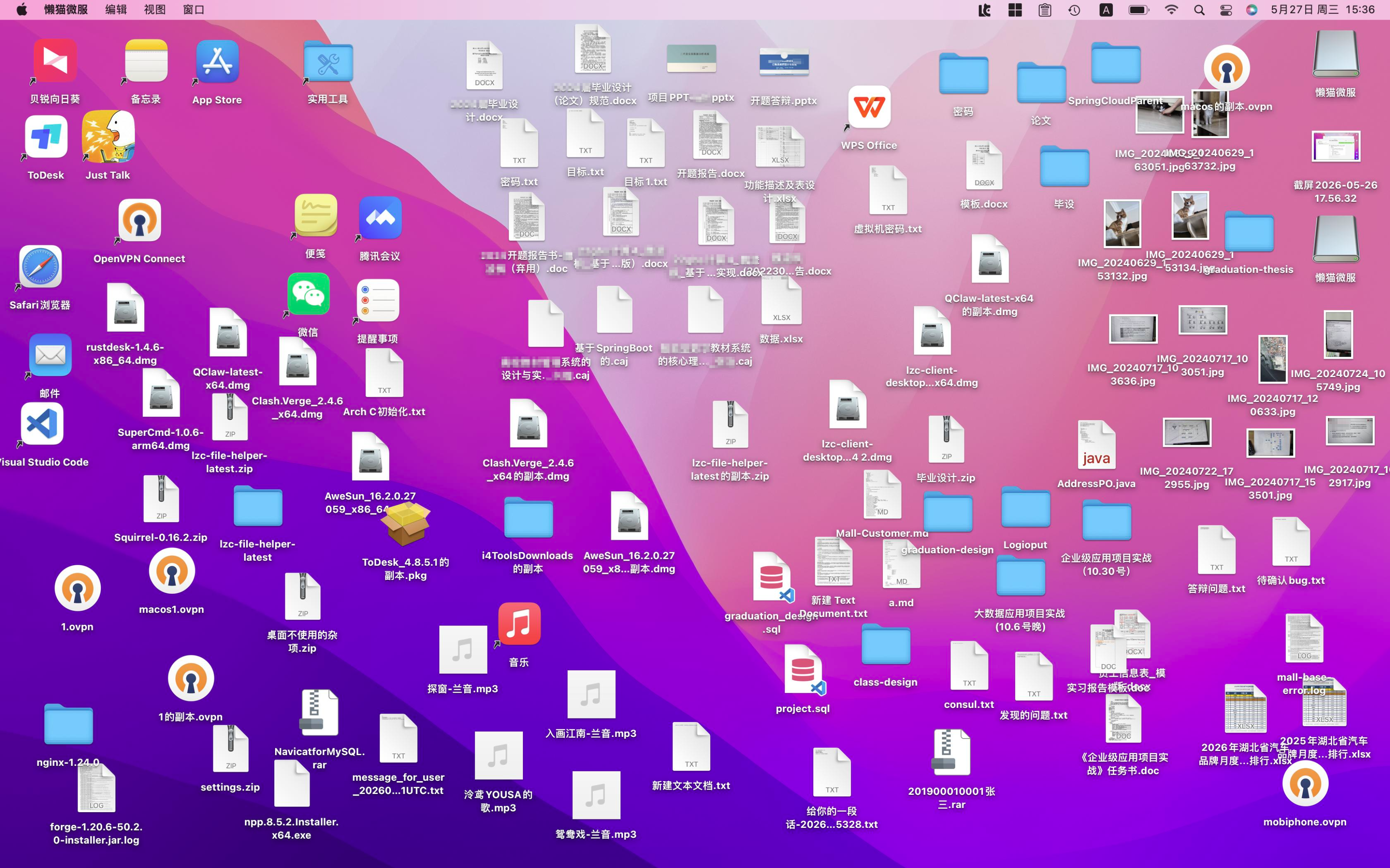
Task: Select the 虚拟机密码.txt file
Action: 888,189
